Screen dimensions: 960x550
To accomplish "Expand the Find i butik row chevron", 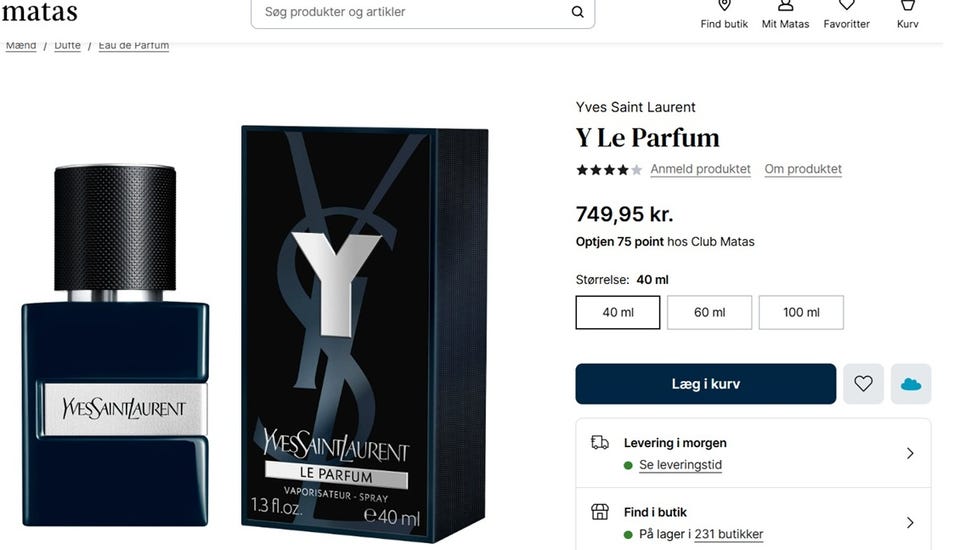I will [x=910, y=522].
